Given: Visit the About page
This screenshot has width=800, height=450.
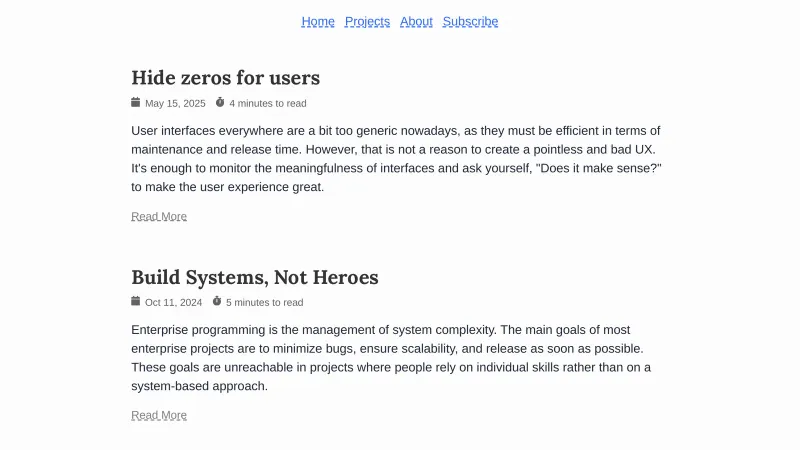Looking at the screenshot, I should click(x=416, y=22).
